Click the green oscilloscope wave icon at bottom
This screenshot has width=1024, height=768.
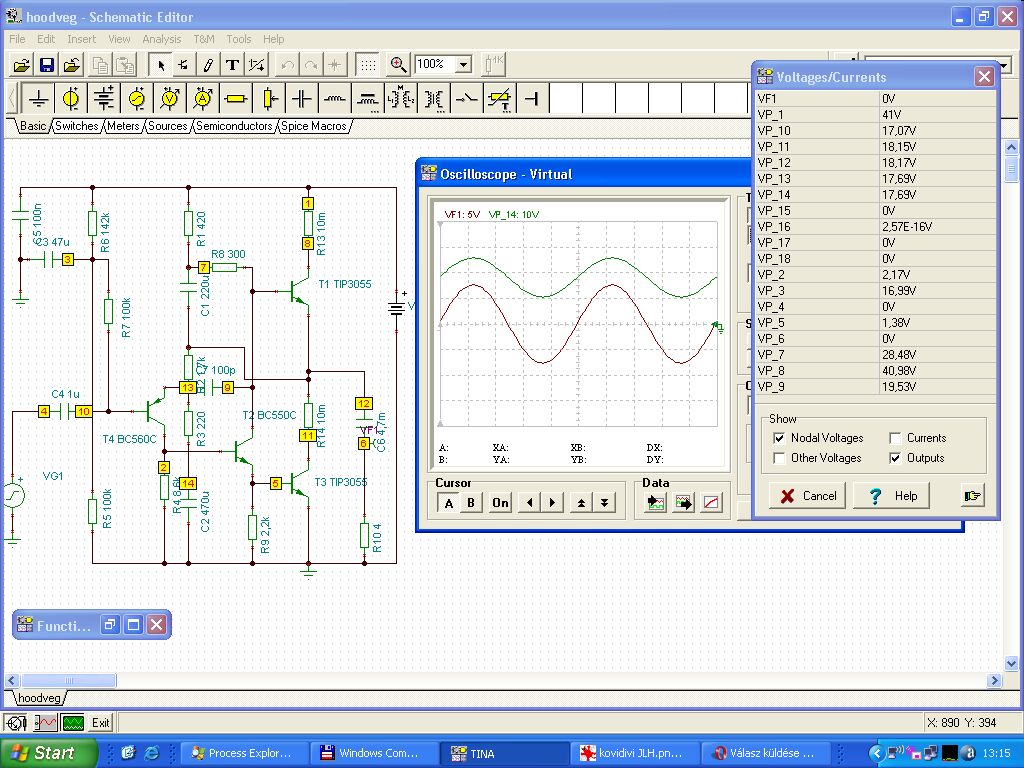coord(73,723)
